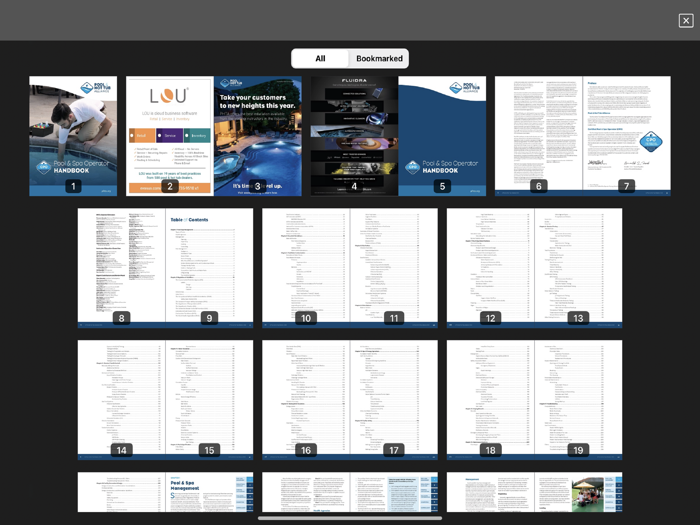The height and width of the screenshot is (525, 700).
Task: Open page 18 thumbnail
Action: [491, 400]
